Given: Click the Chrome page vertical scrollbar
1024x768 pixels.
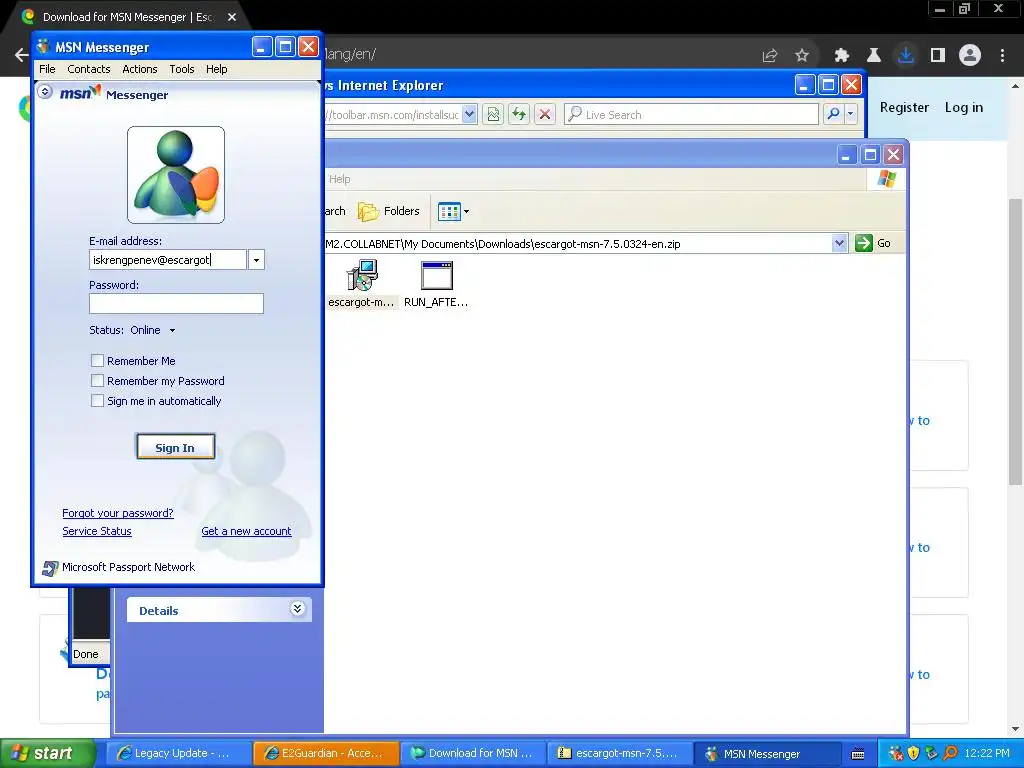Looking at the screenshot, I should [1015, 341].
